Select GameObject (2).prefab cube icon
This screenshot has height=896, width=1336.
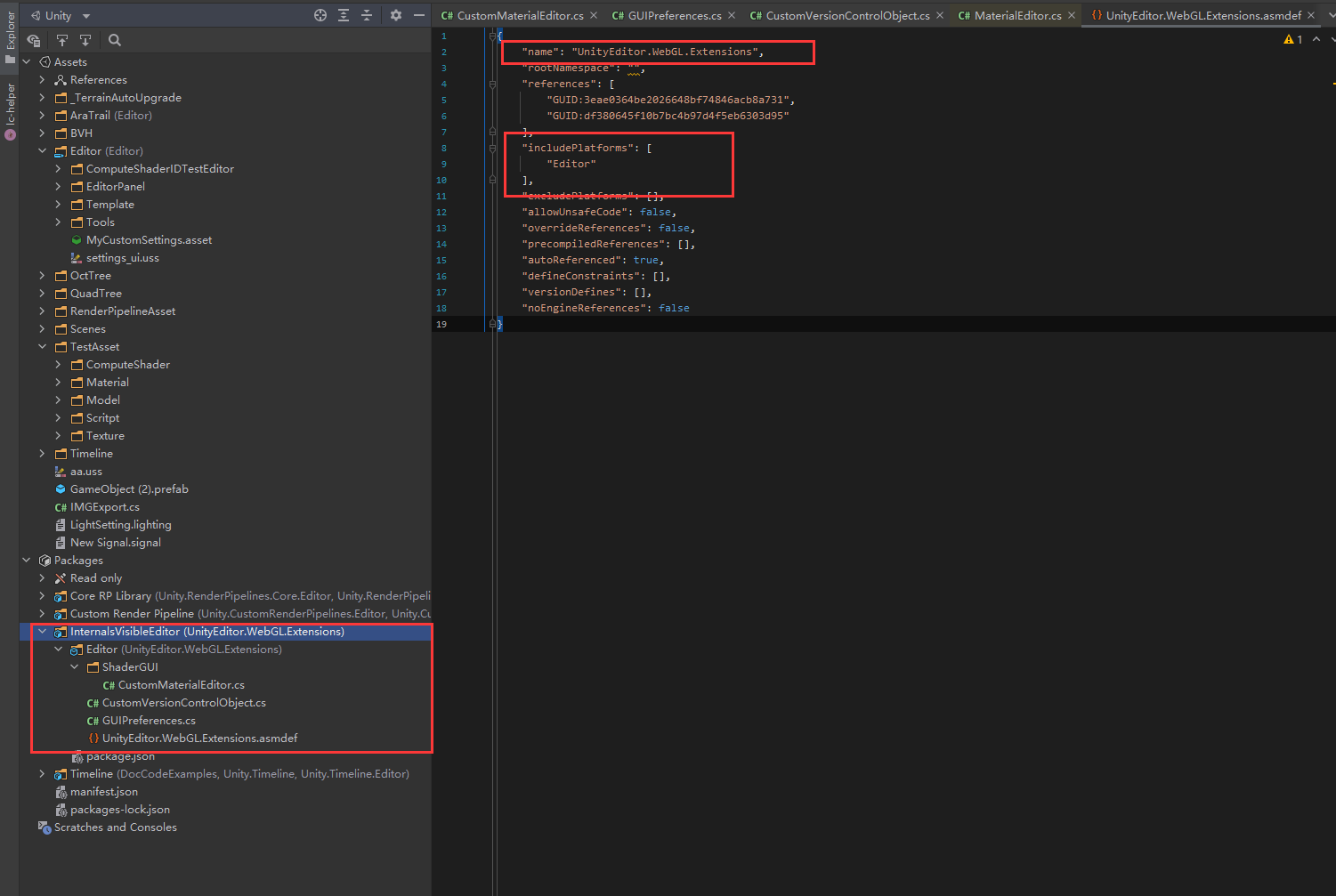coord(61,489)
